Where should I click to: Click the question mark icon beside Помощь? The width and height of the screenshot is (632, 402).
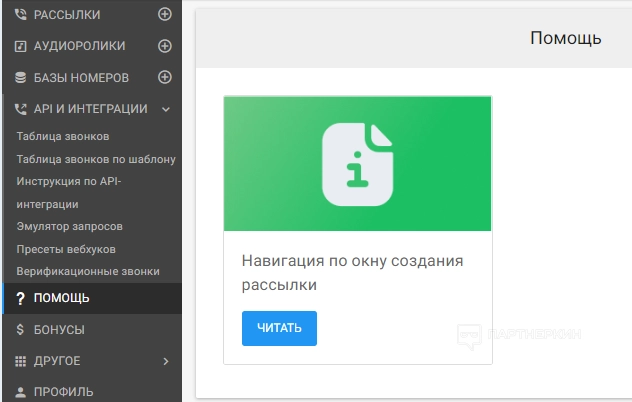click(20, 298)
